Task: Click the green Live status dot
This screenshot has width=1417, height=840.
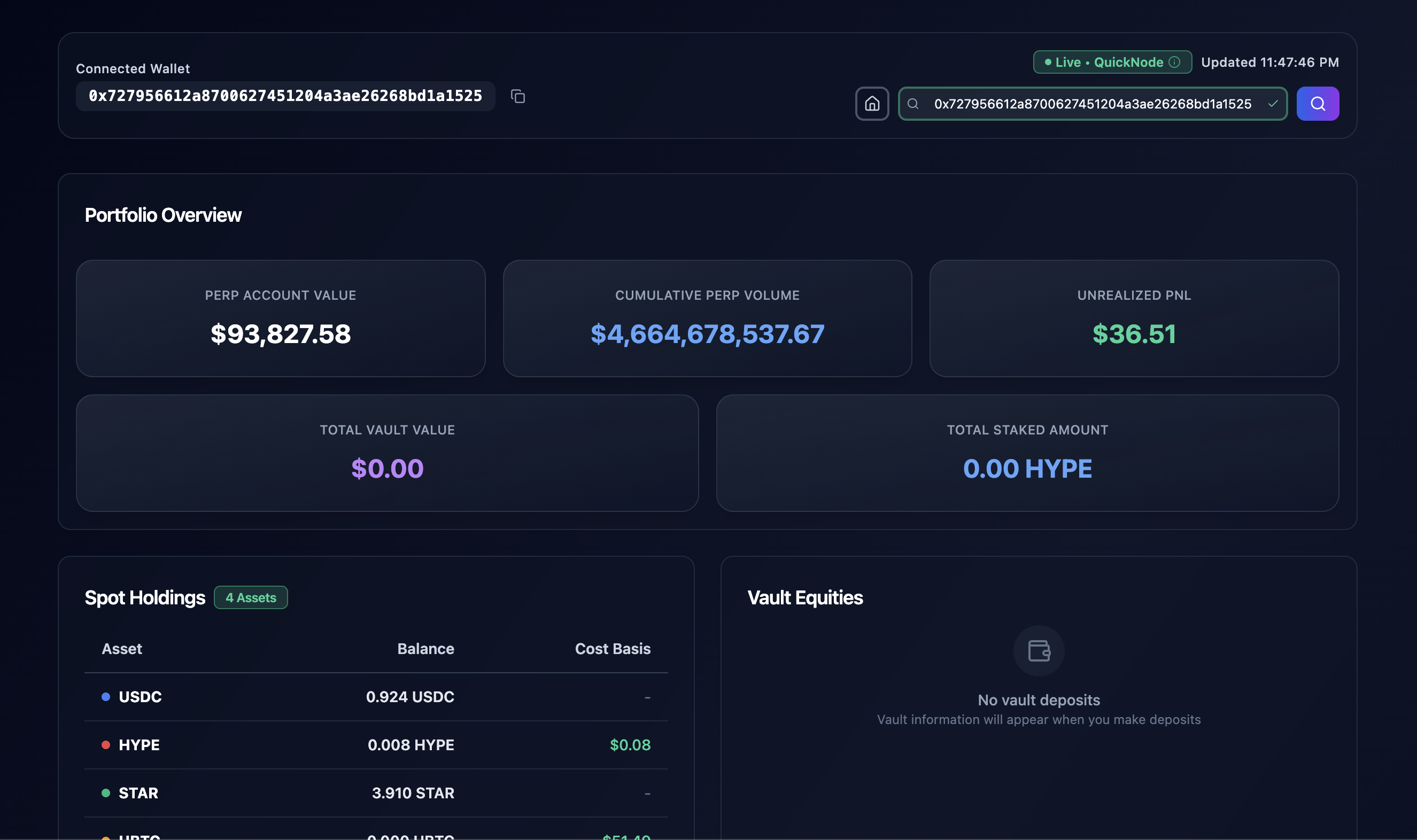Action: click(x=1048, y=63)
